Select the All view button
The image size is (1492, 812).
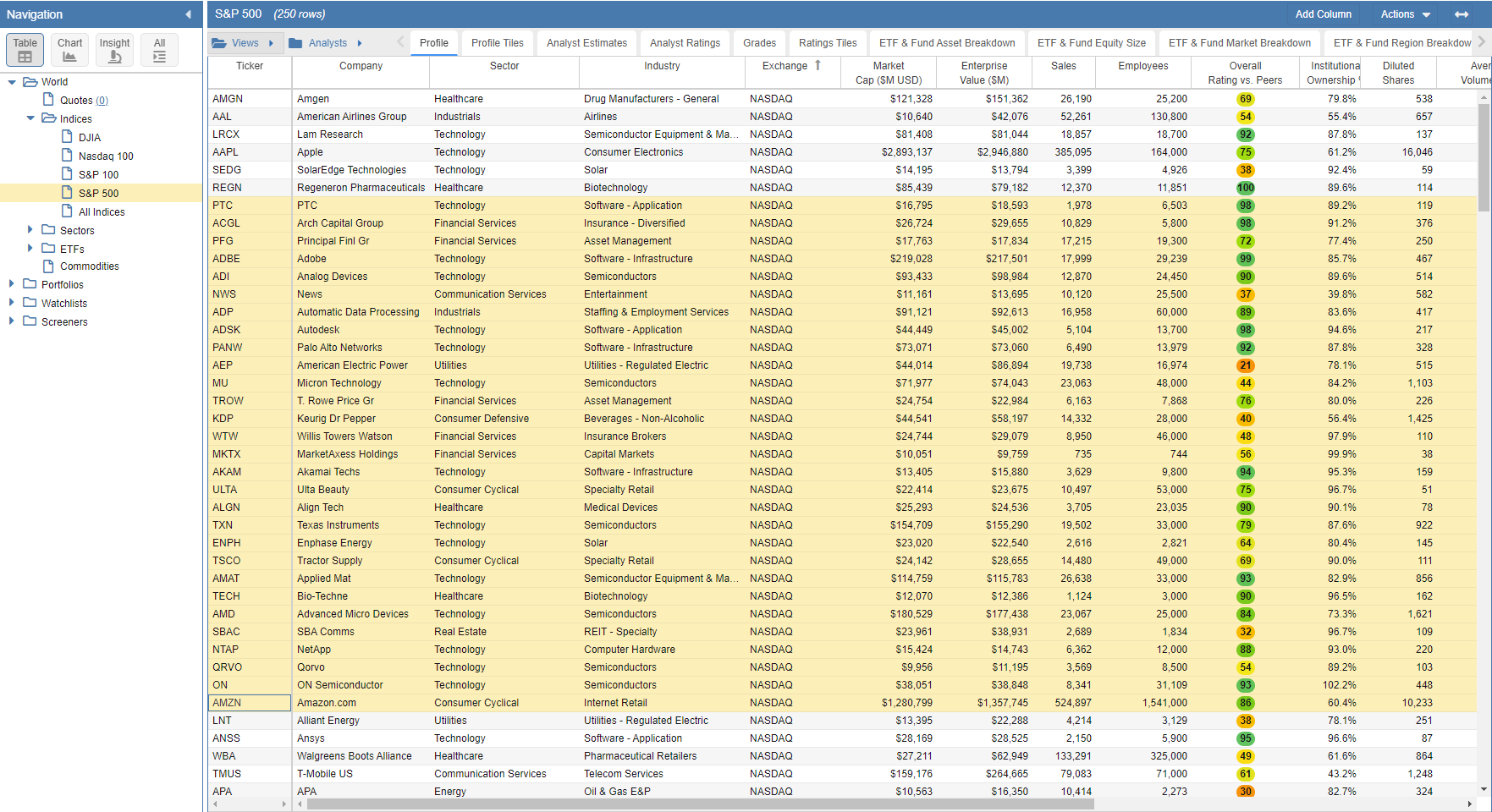pyautogui.click(x=159, y=50)
